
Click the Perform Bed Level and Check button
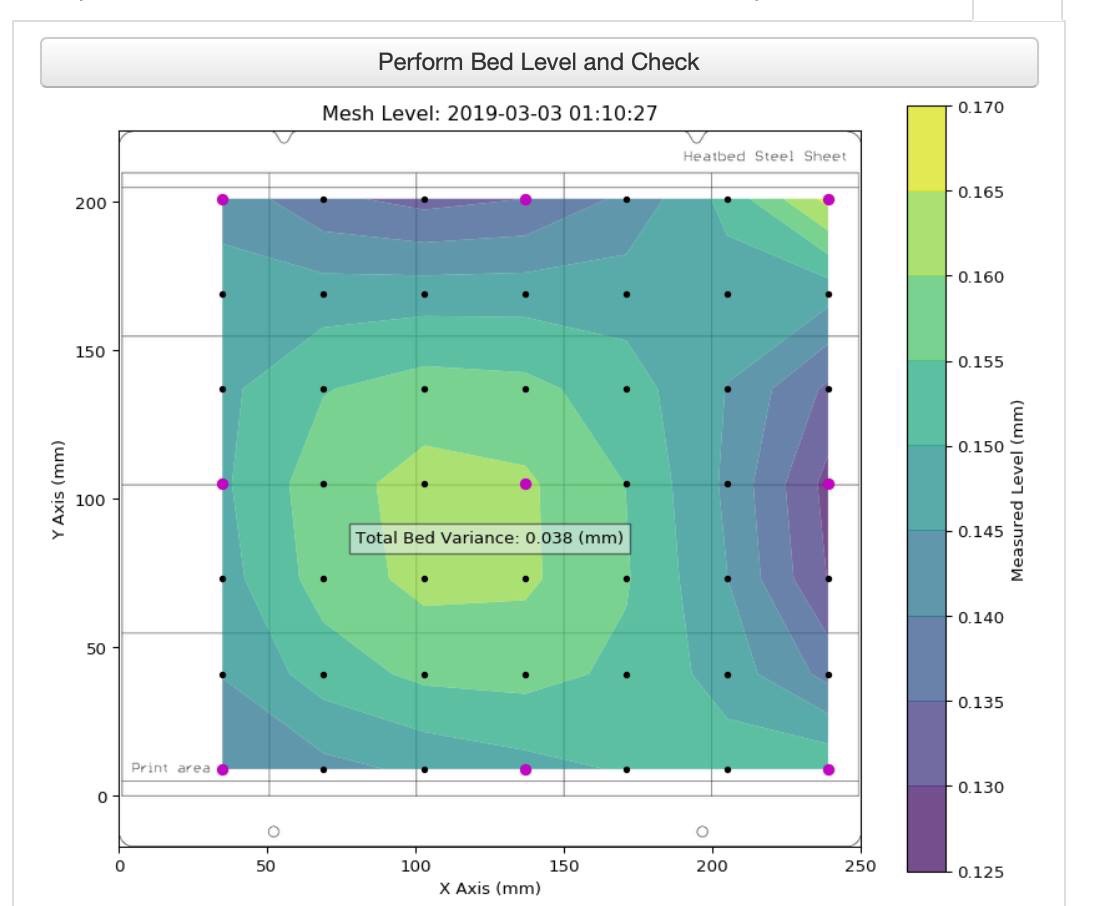click(539, 62)
